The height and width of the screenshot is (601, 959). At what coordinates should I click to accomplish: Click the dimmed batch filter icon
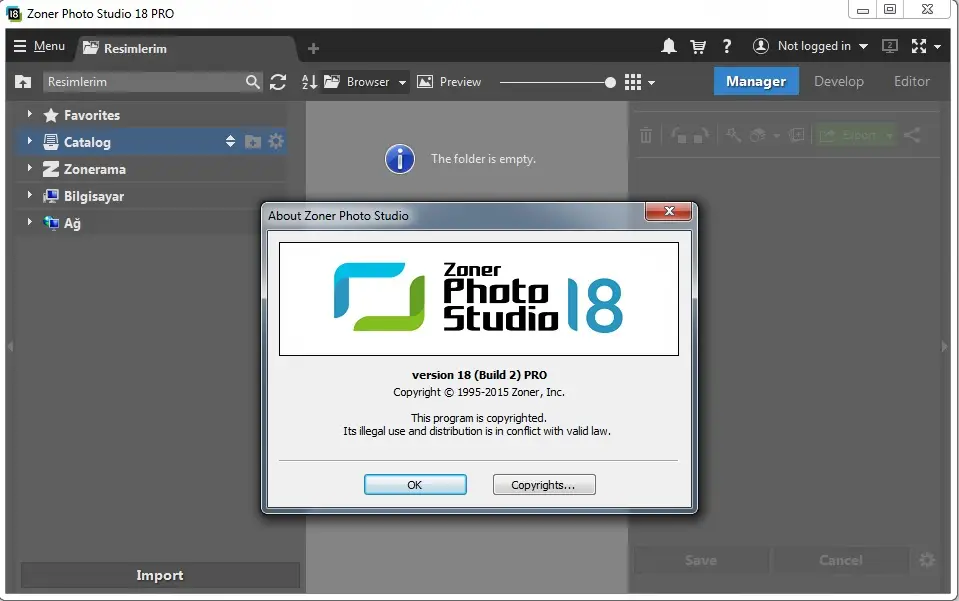coord(758,135)
